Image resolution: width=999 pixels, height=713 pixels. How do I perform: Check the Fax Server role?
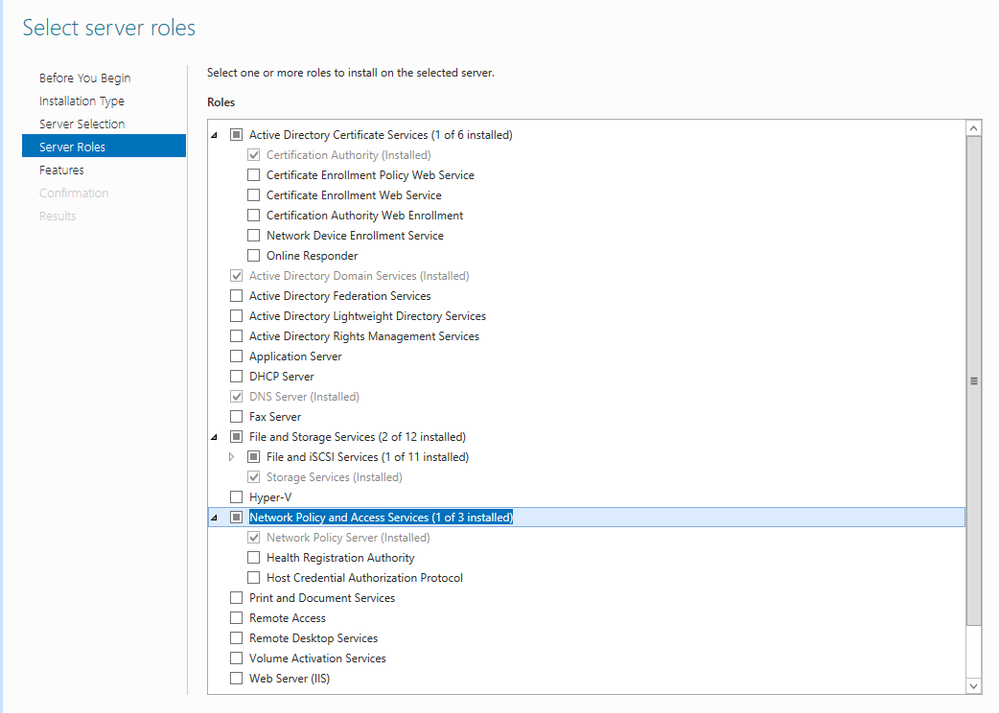236,417
